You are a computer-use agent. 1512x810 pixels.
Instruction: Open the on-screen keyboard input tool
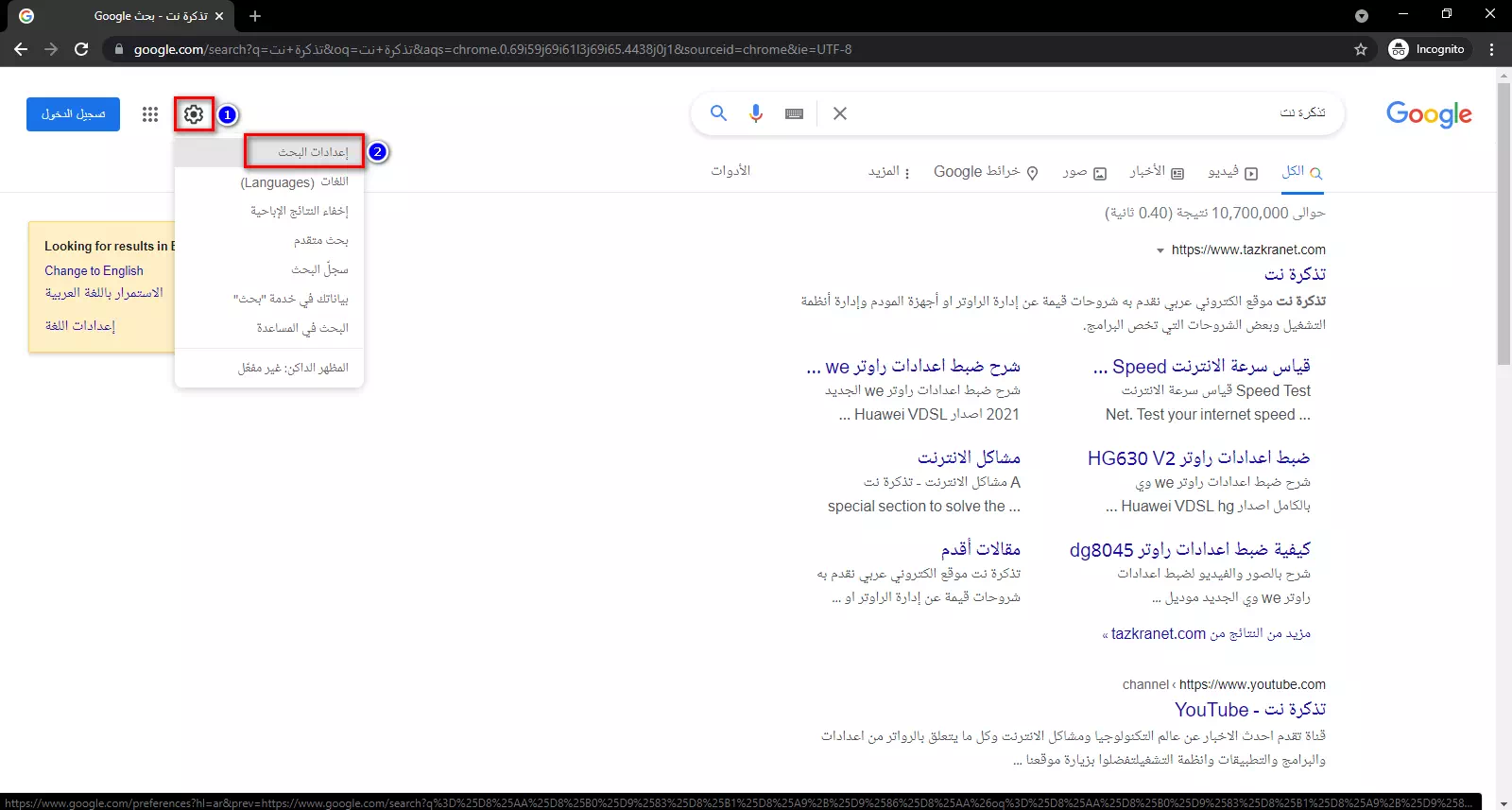794,113
